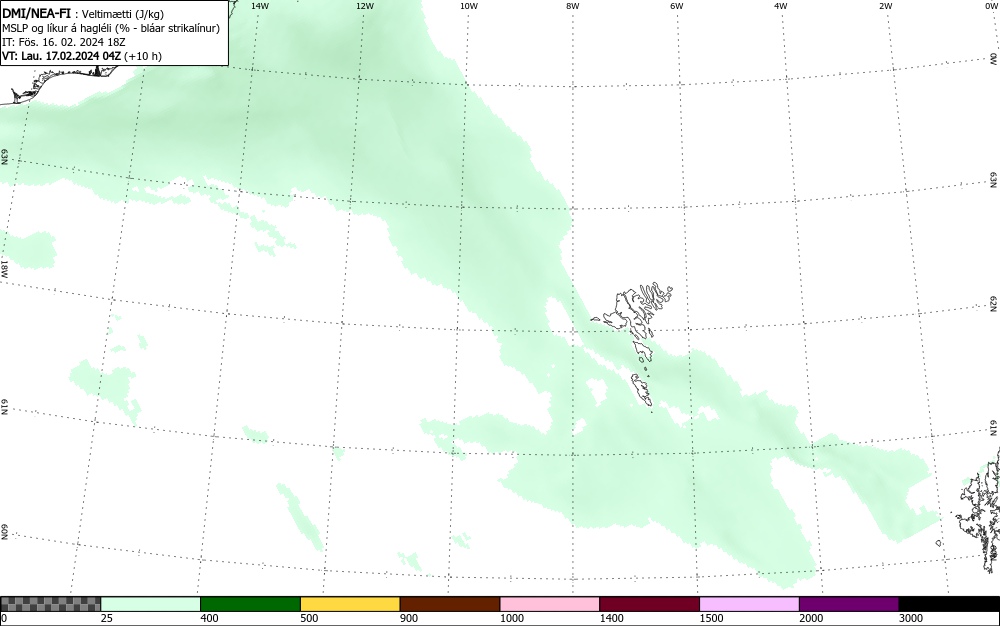This screenshot has width=1000, height=626.
Task: Click the "VT: Lau. 17.02.2024 04Z" text
Action: 61,56
